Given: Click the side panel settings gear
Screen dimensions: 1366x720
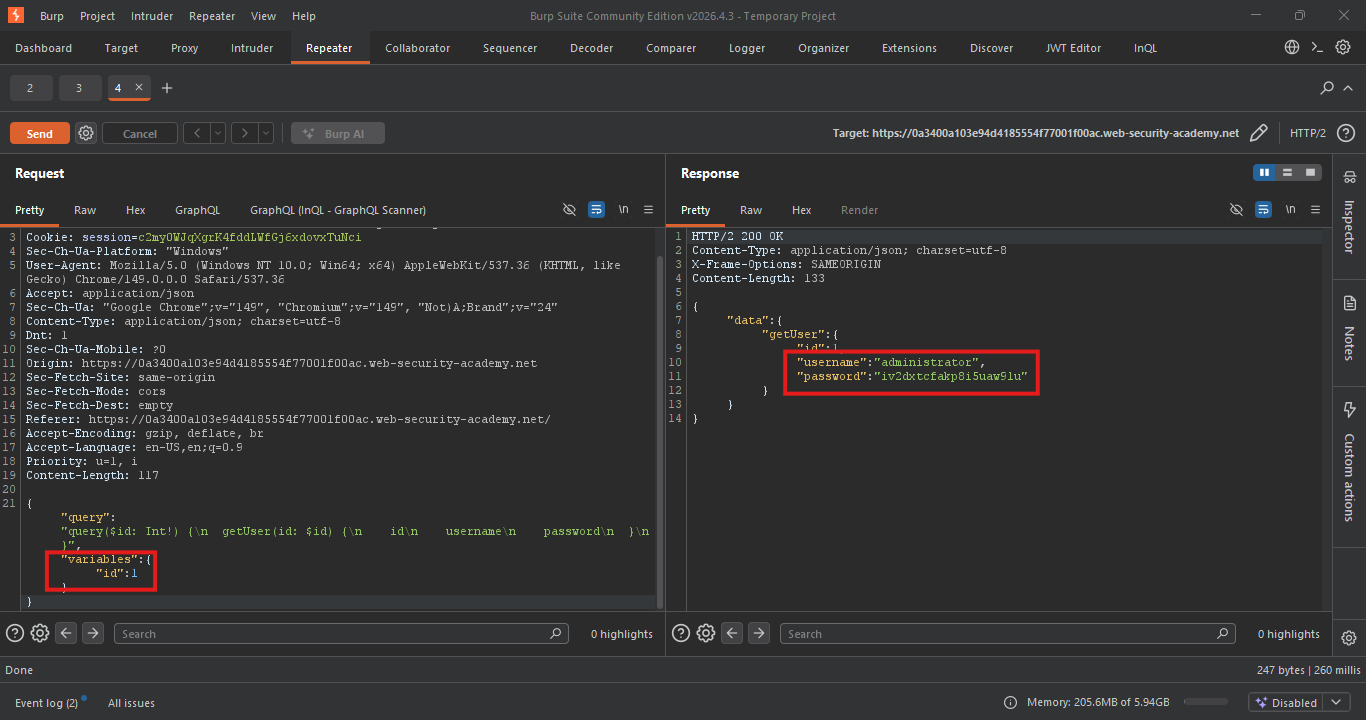Looking at the screenshot, I should (1349, 638).
